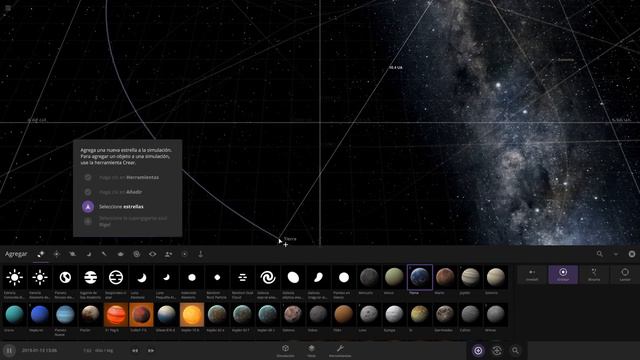Image resolution: width=640 pixels, height=360 pixels.
Task: Pick the Saturn planet thumbnail
Action: click(496, 277)
